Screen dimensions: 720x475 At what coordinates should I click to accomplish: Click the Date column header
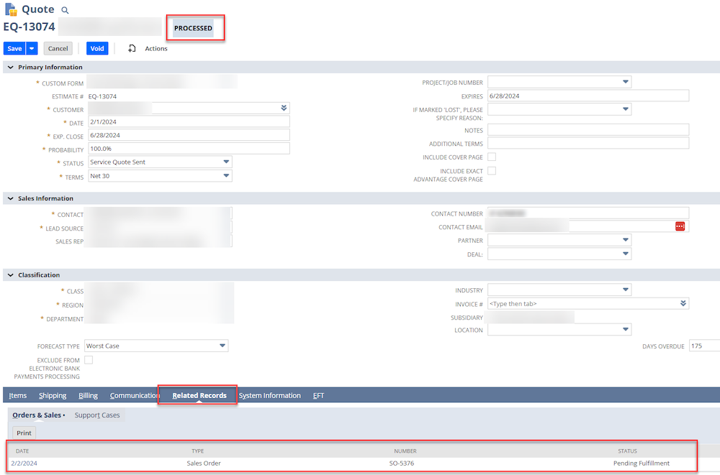(x=22, y=451)
